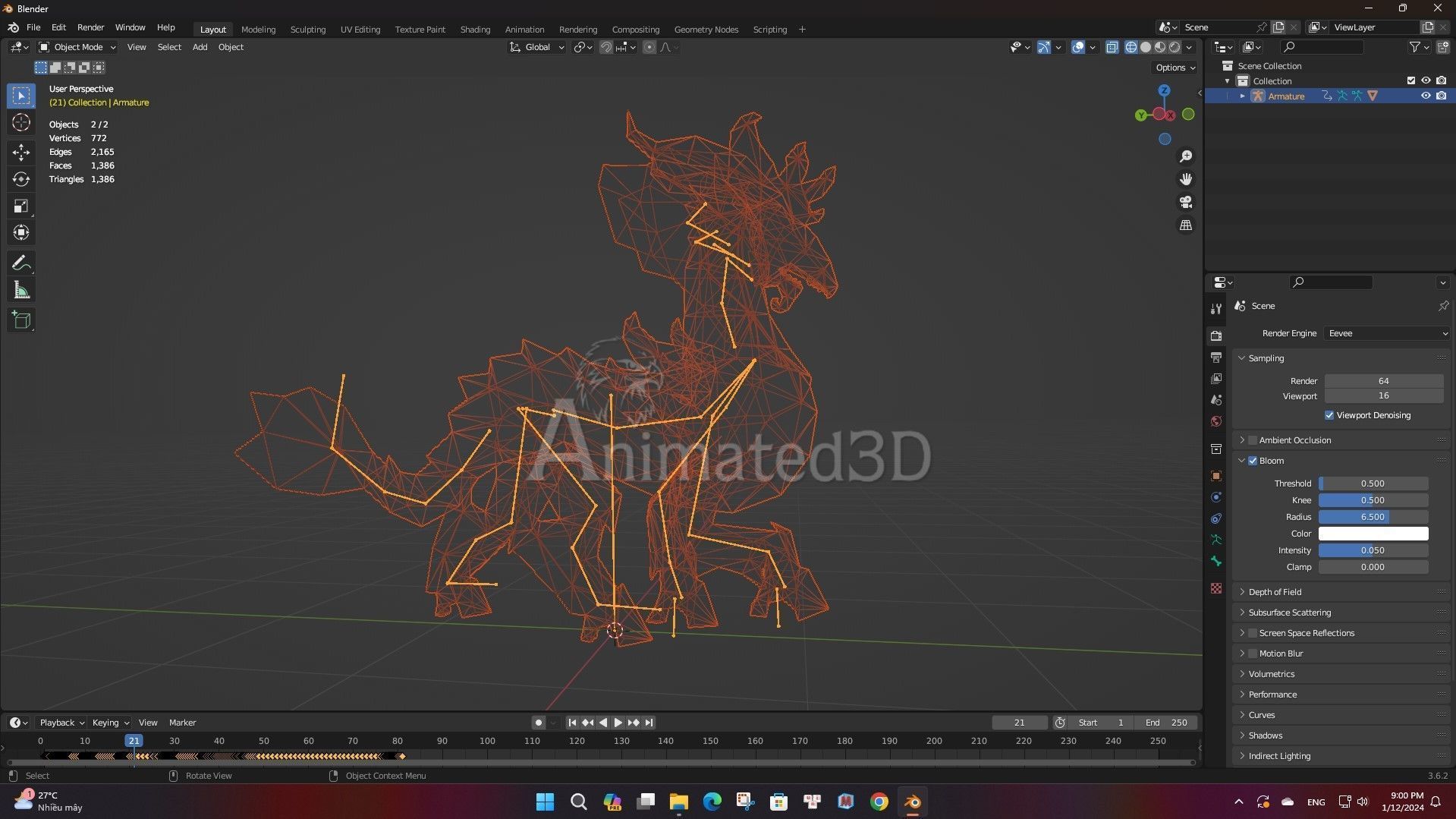This screenshot has height=819, width=1456.
Task: Click the Pan view hand icon
Action: click(x=1186, y=179)
